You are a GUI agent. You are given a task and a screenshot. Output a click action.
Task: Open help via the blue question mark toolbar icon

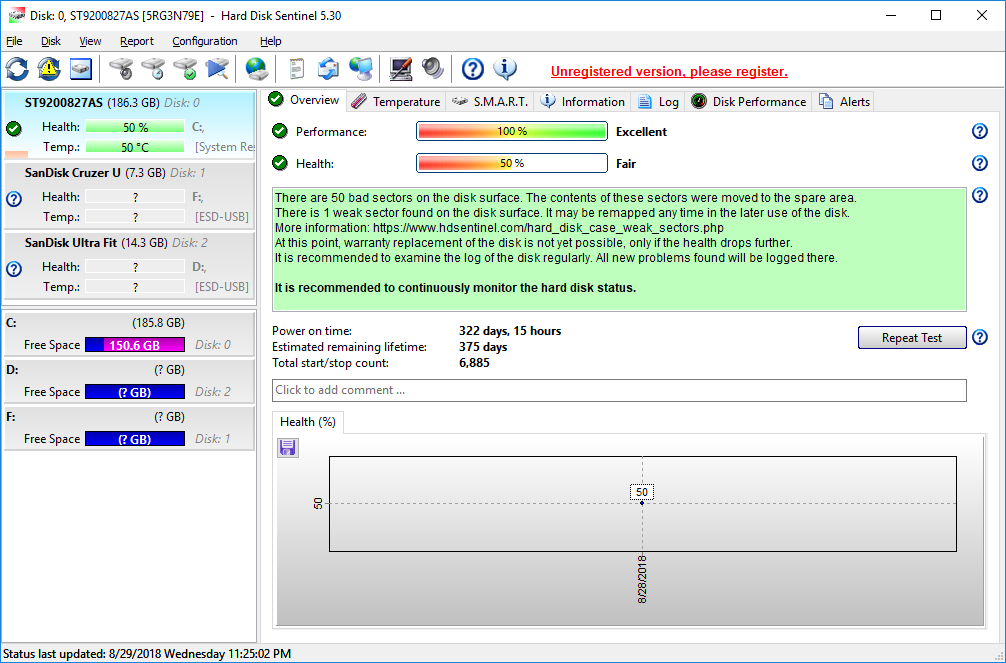pos(473,69)
